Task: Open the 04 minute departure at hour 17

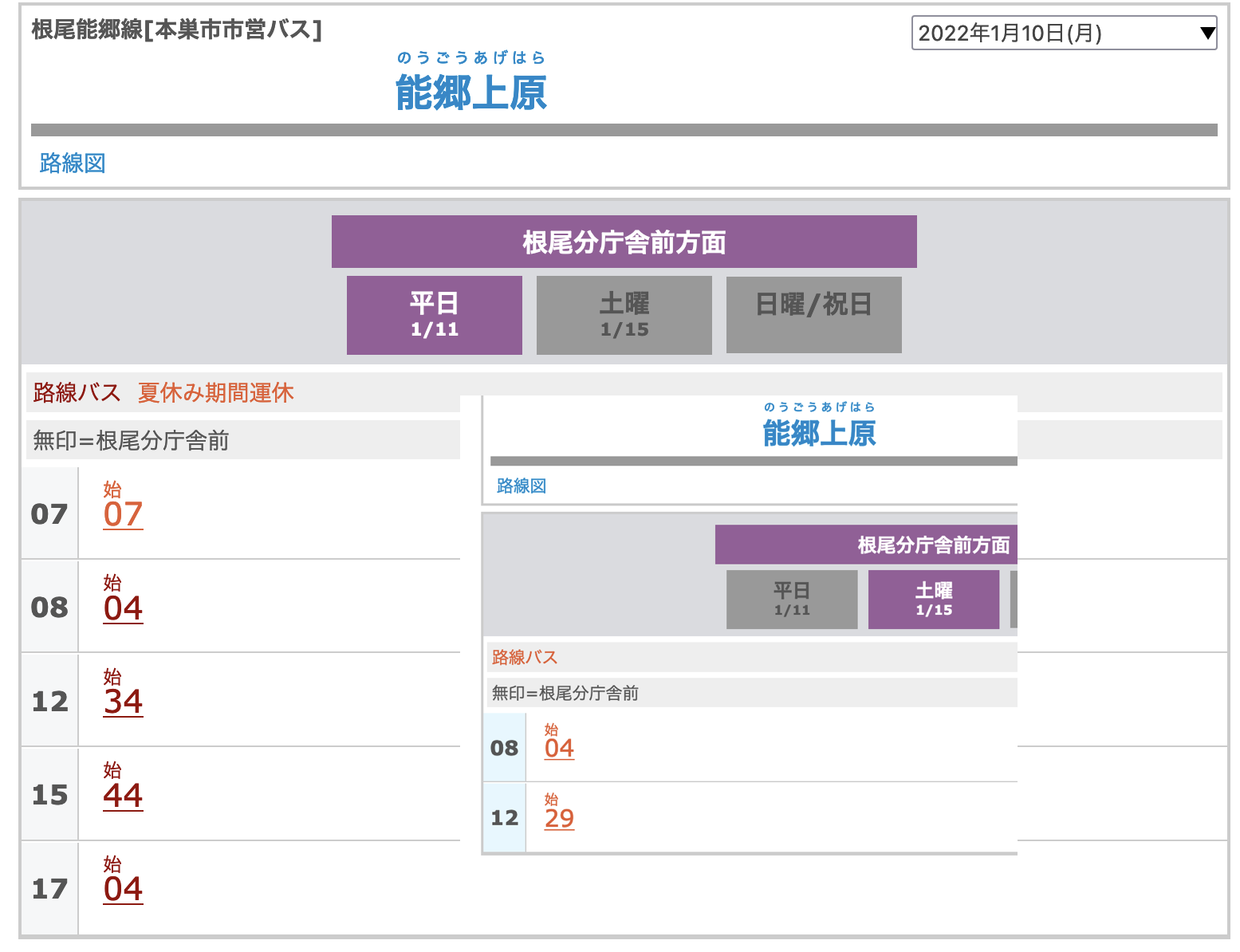Action: pyautogui.click(x=123, y=890)
